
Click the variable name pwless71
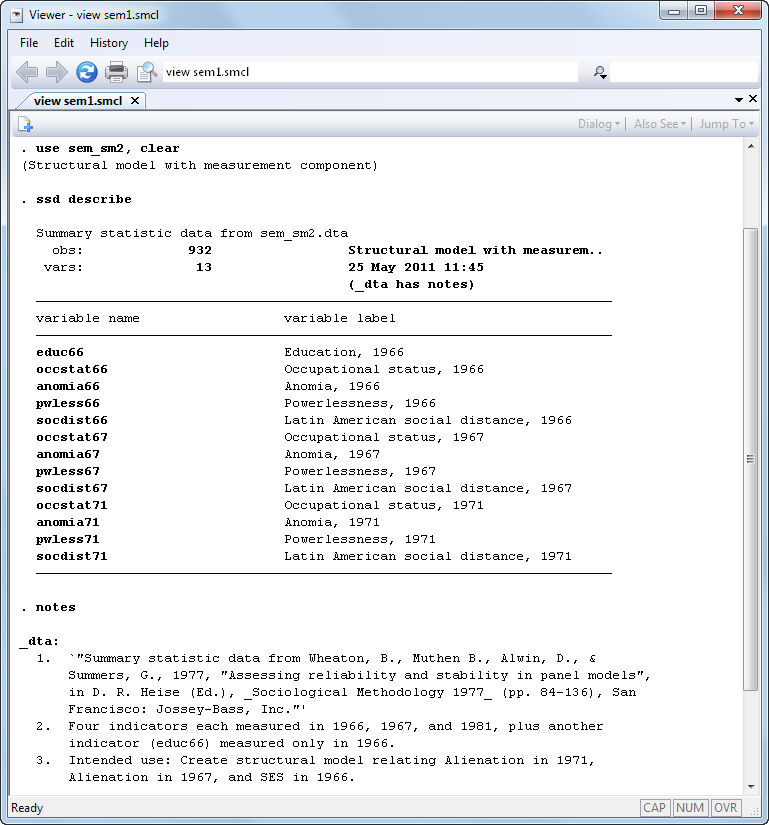68,539
